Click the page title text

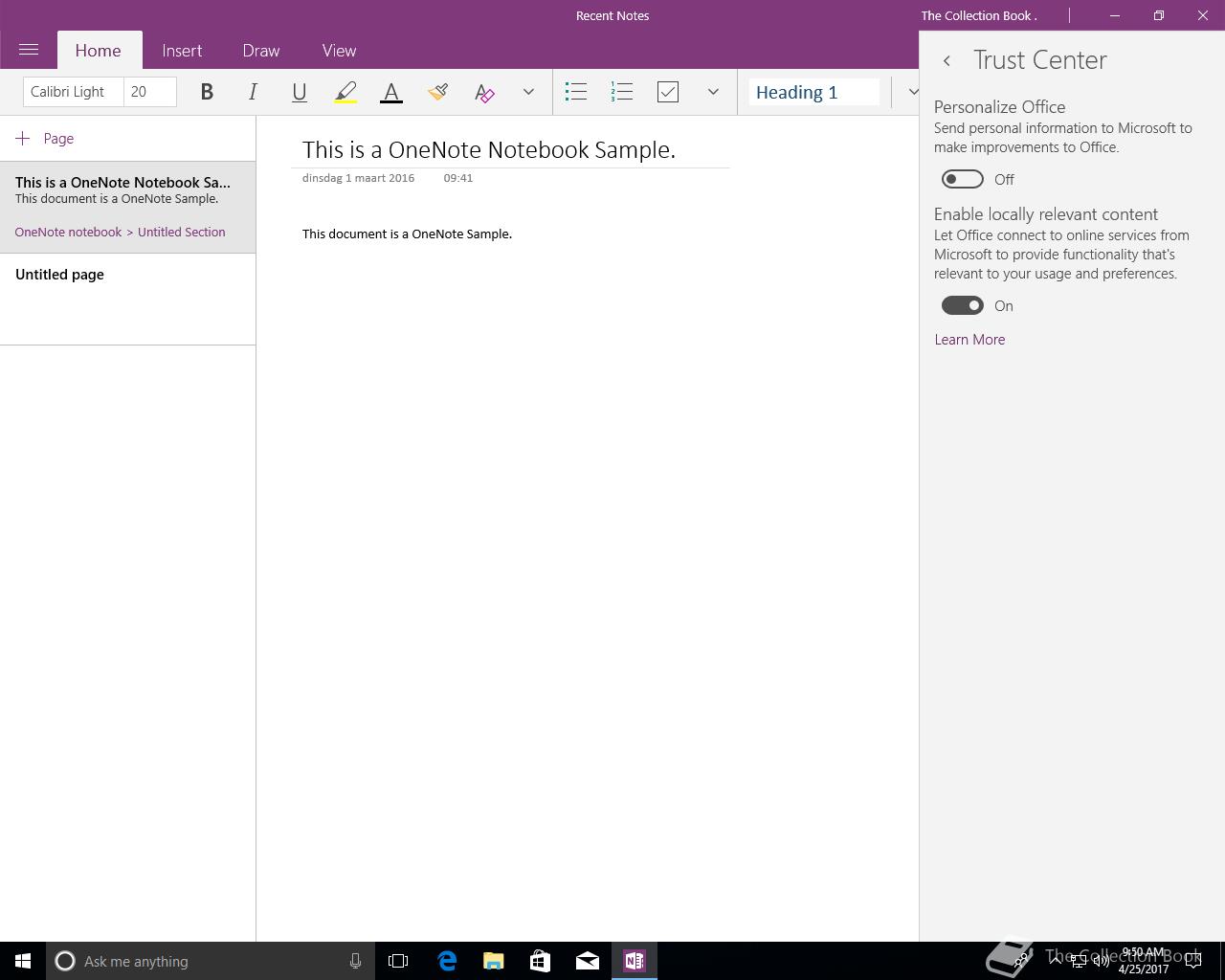[x=489, y=149]
